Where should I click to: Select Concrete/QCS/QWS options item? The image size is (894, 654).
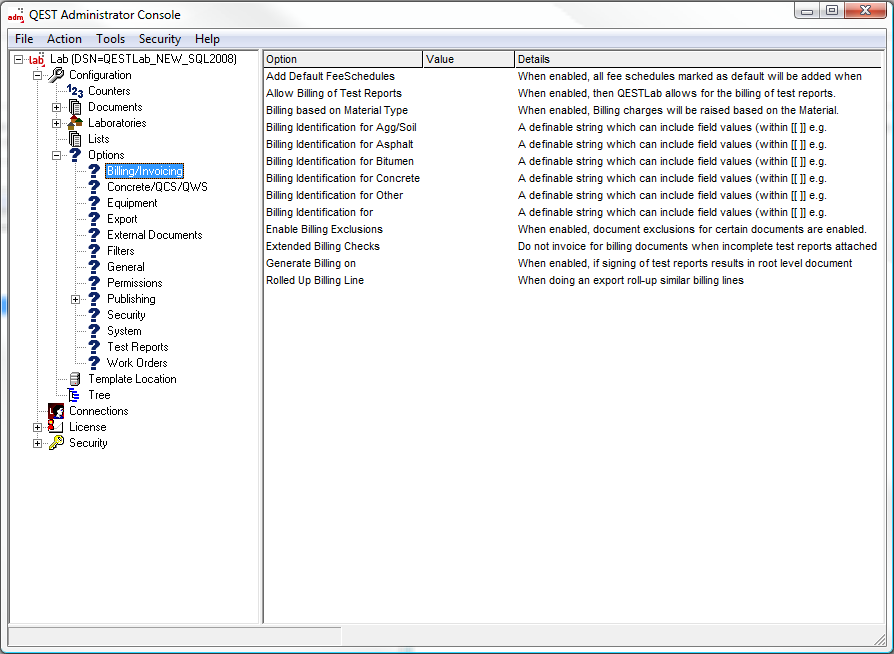(157, 187)
